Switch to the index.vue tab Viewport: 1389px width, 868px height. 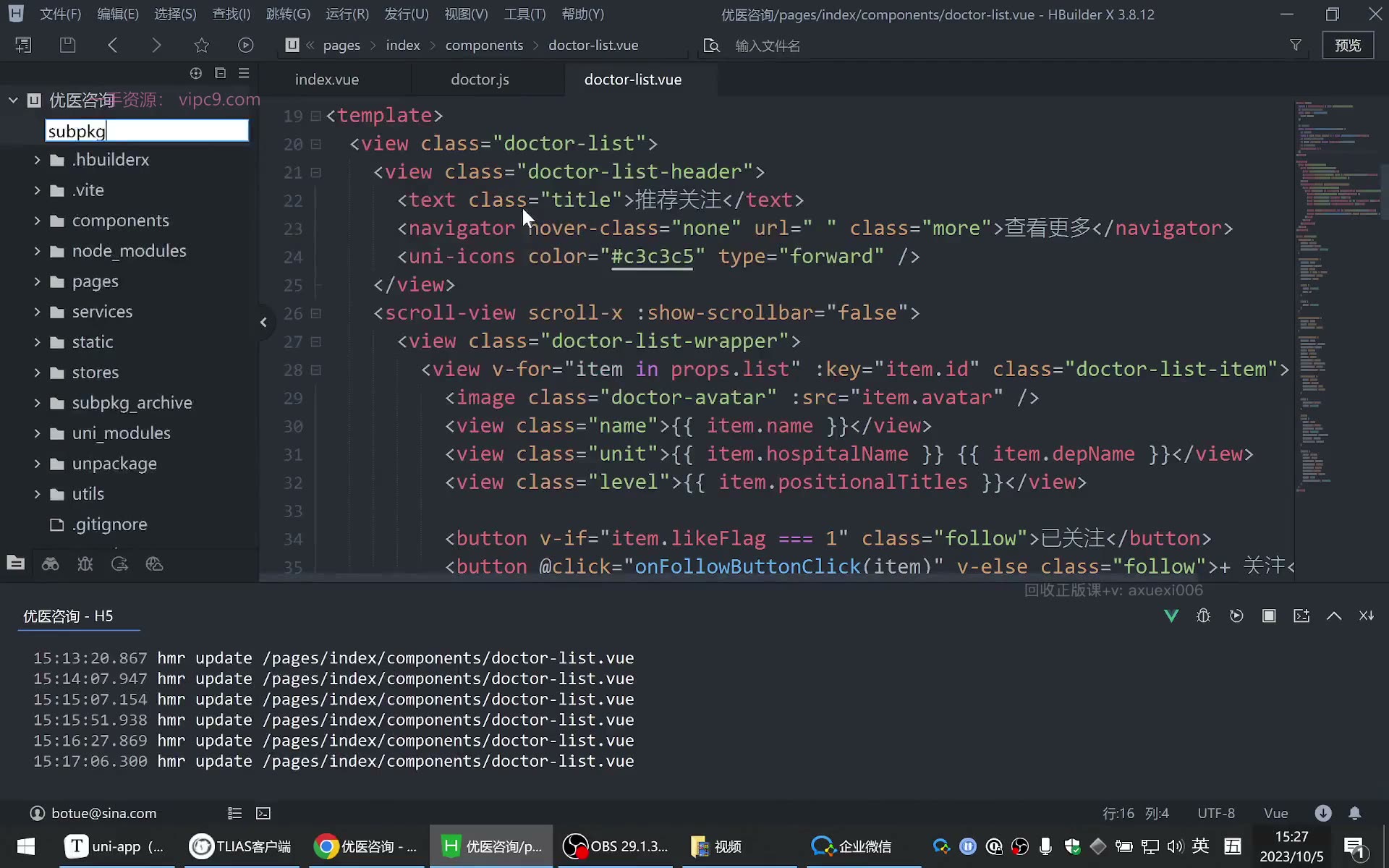click(x=327, y=80)
